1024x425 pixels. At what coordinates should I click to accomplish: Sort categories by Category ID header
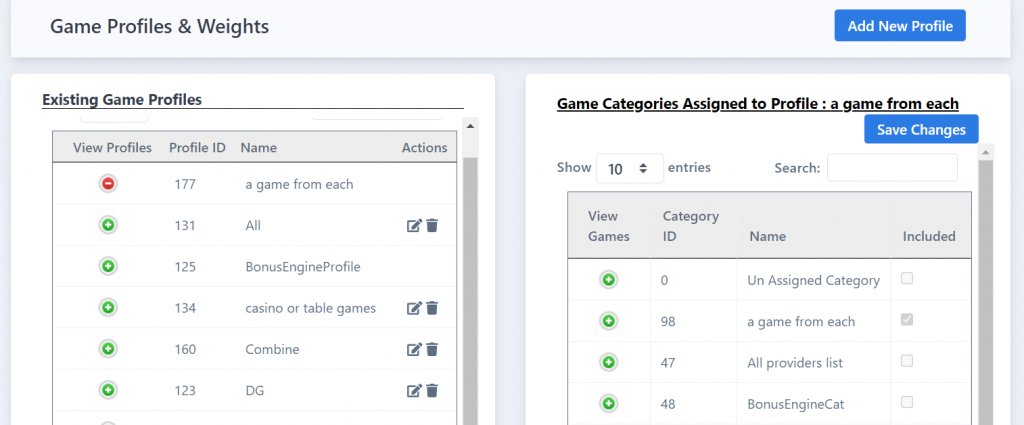pyautogui.click(x=690, y=226)
